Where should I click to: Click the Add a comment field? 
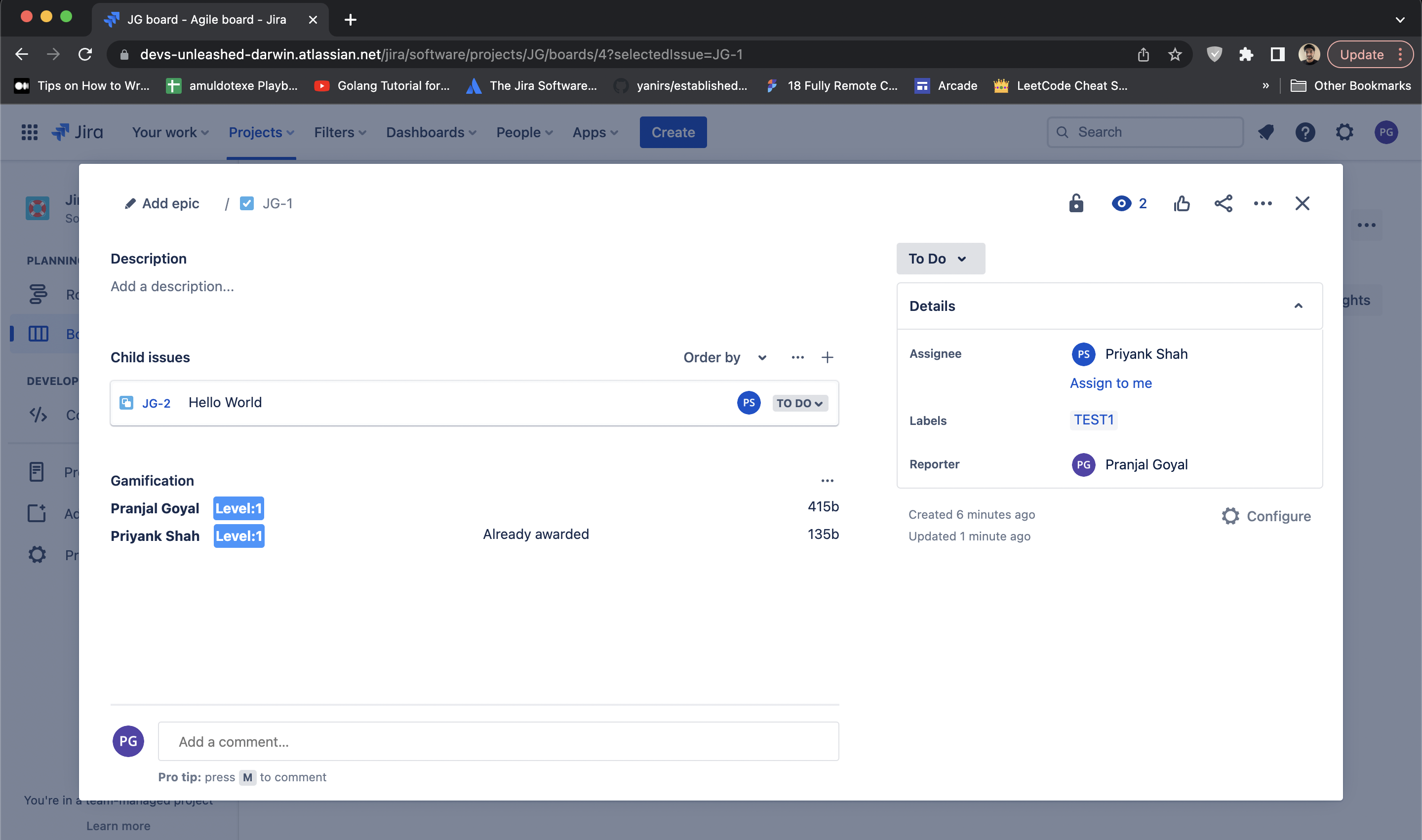click(498, 741)
